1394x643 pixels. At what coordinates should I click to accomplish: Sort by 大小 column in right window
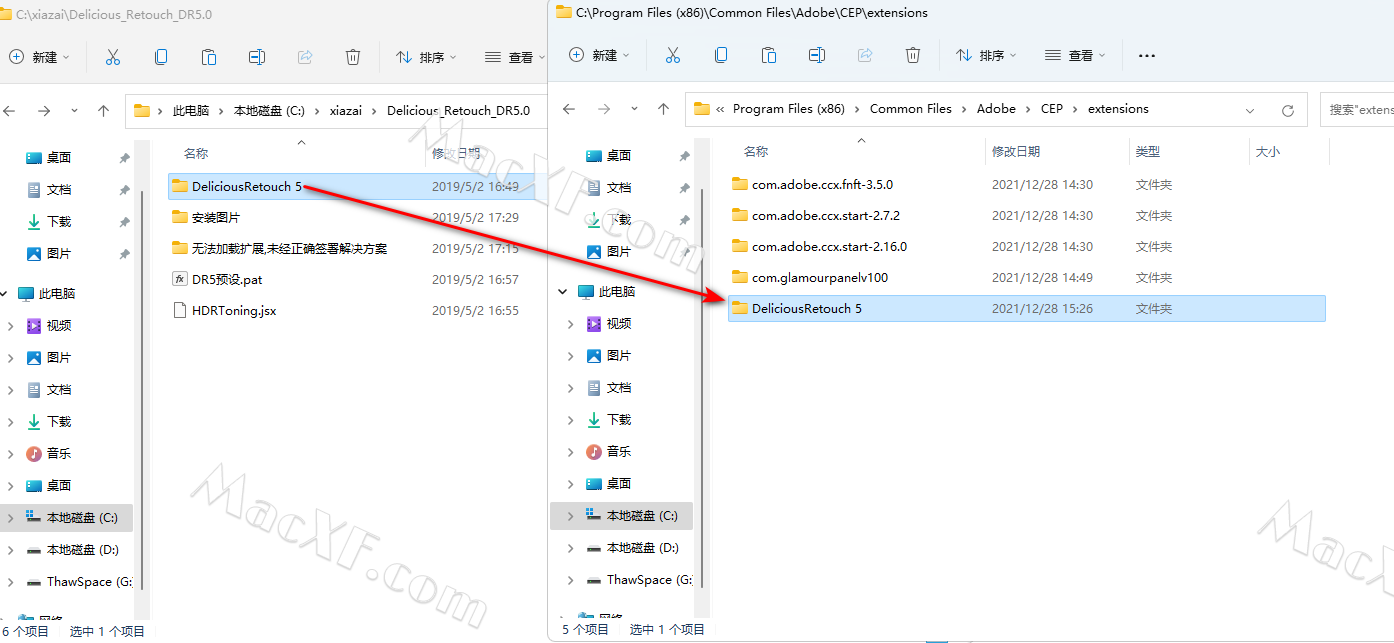1267,151
